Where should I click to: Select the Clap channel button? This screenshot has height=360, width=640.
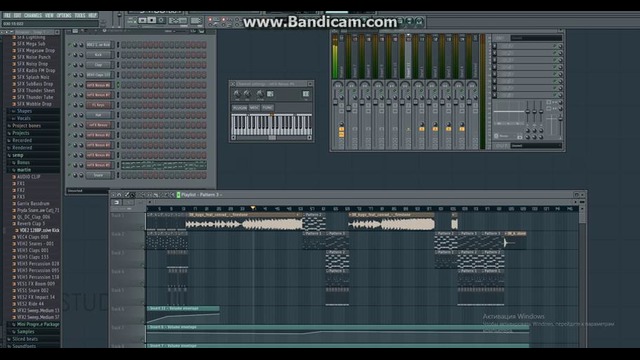[x=98, y=65]
